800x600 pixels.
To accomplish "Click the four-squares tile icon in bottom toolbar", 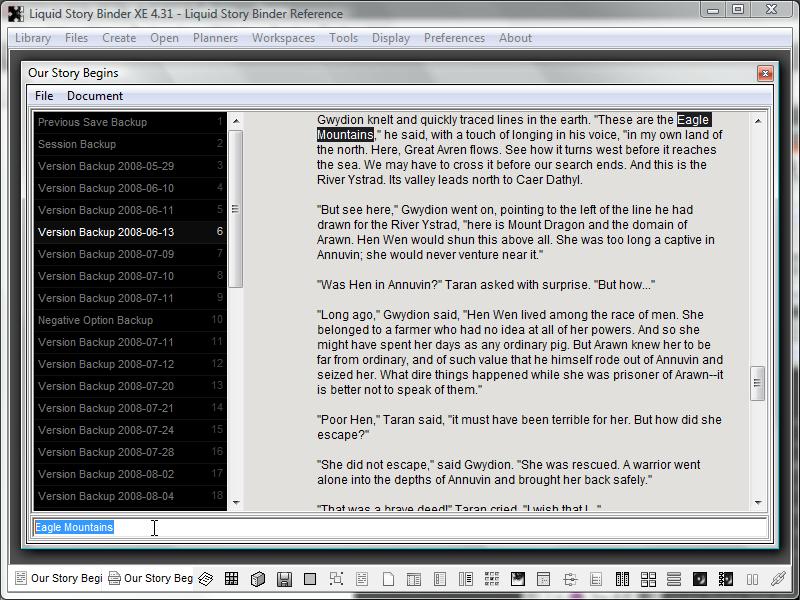I will 647,579.
